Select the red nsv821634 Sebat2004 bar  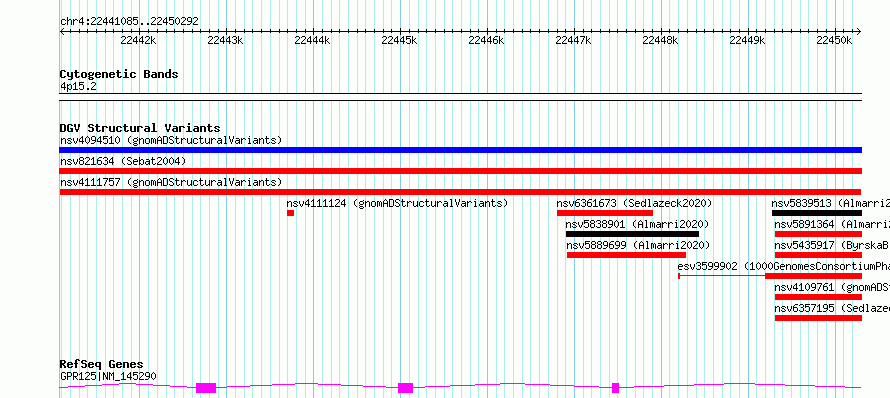(x=460, y=171)
